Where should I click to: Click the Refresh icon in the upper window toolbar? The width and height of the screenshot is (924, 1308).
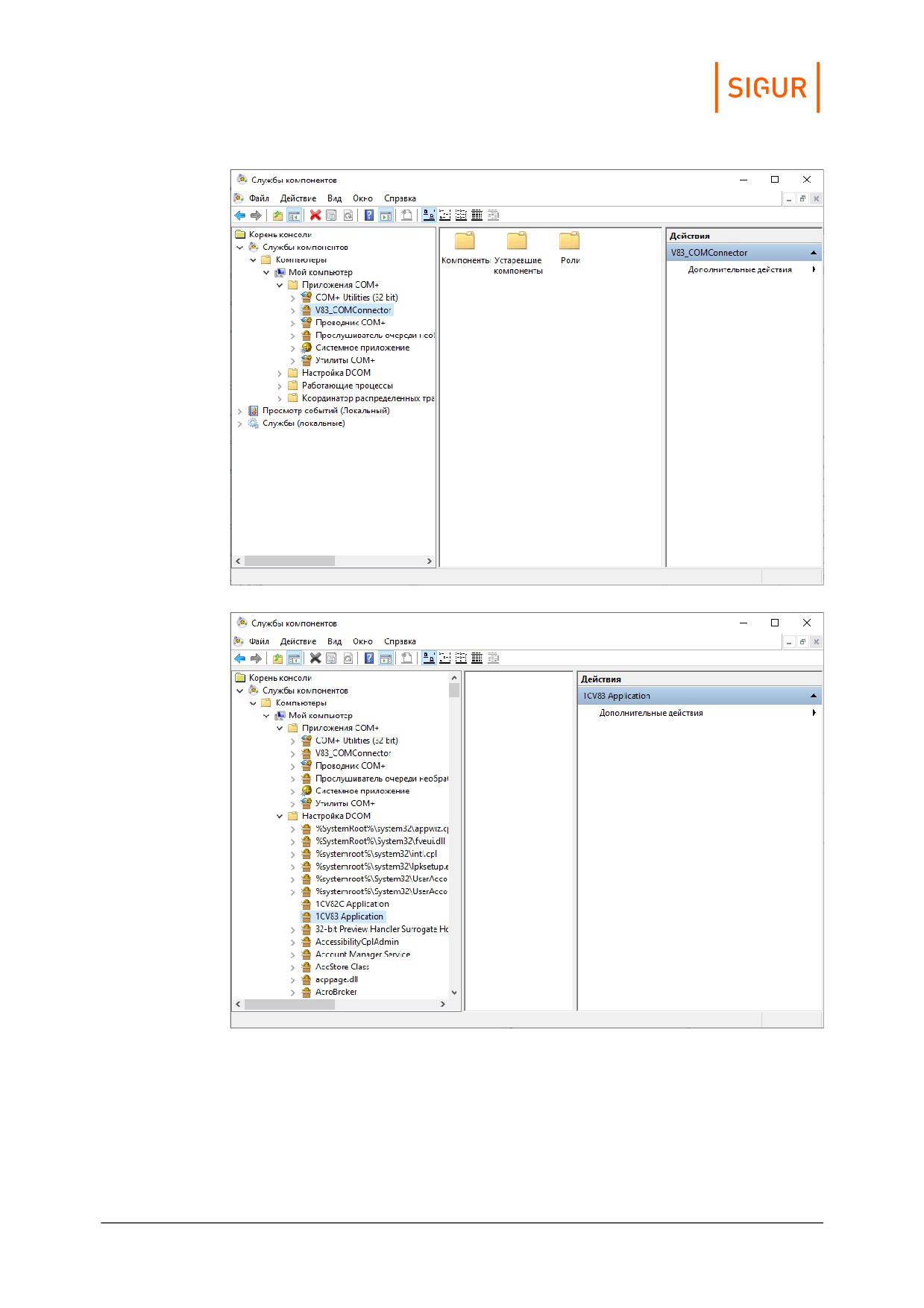click(x=348, y=216)
